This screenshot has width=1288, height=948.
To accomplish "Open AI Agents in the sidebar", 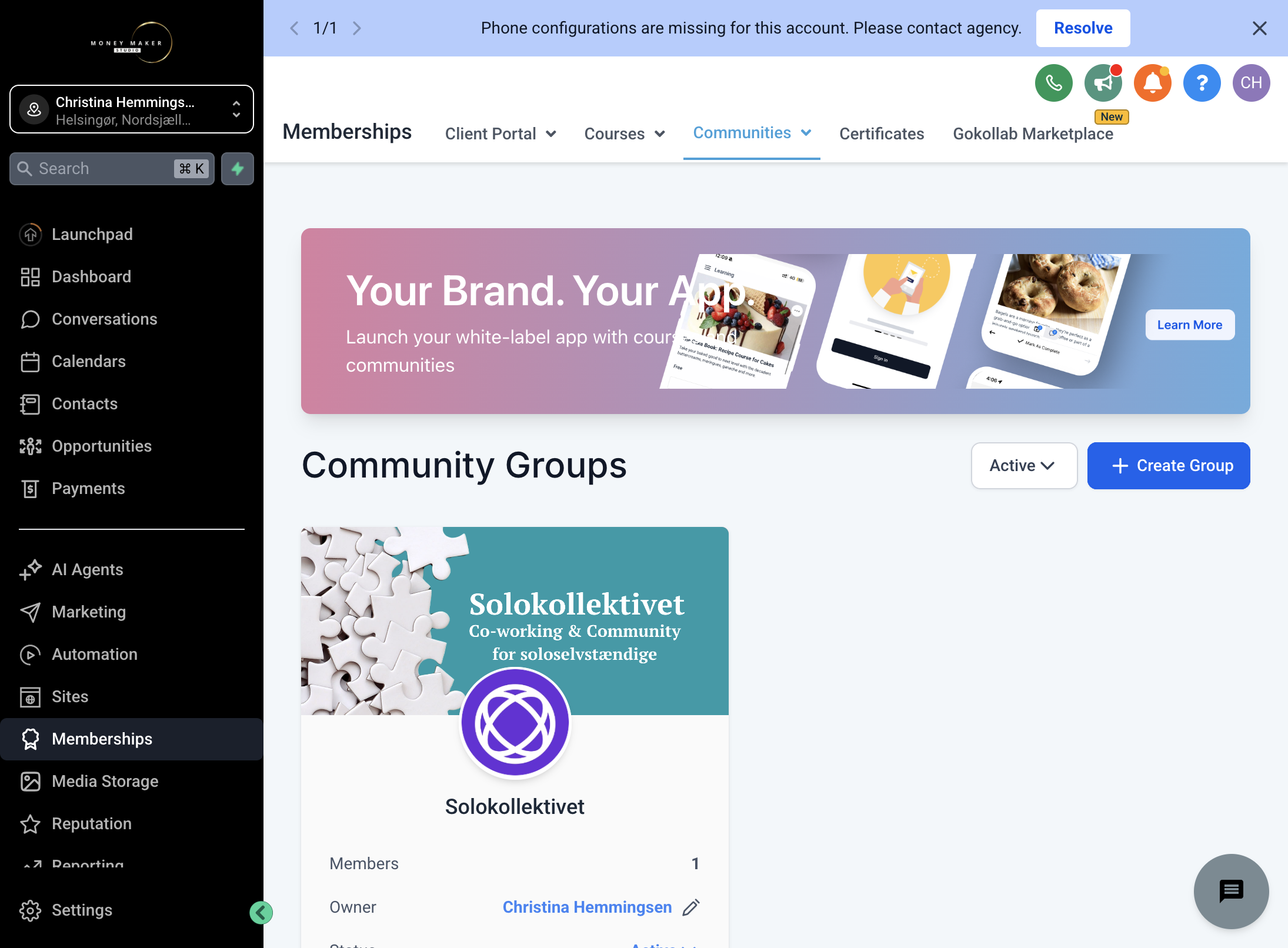I will (x=132, y=569).
